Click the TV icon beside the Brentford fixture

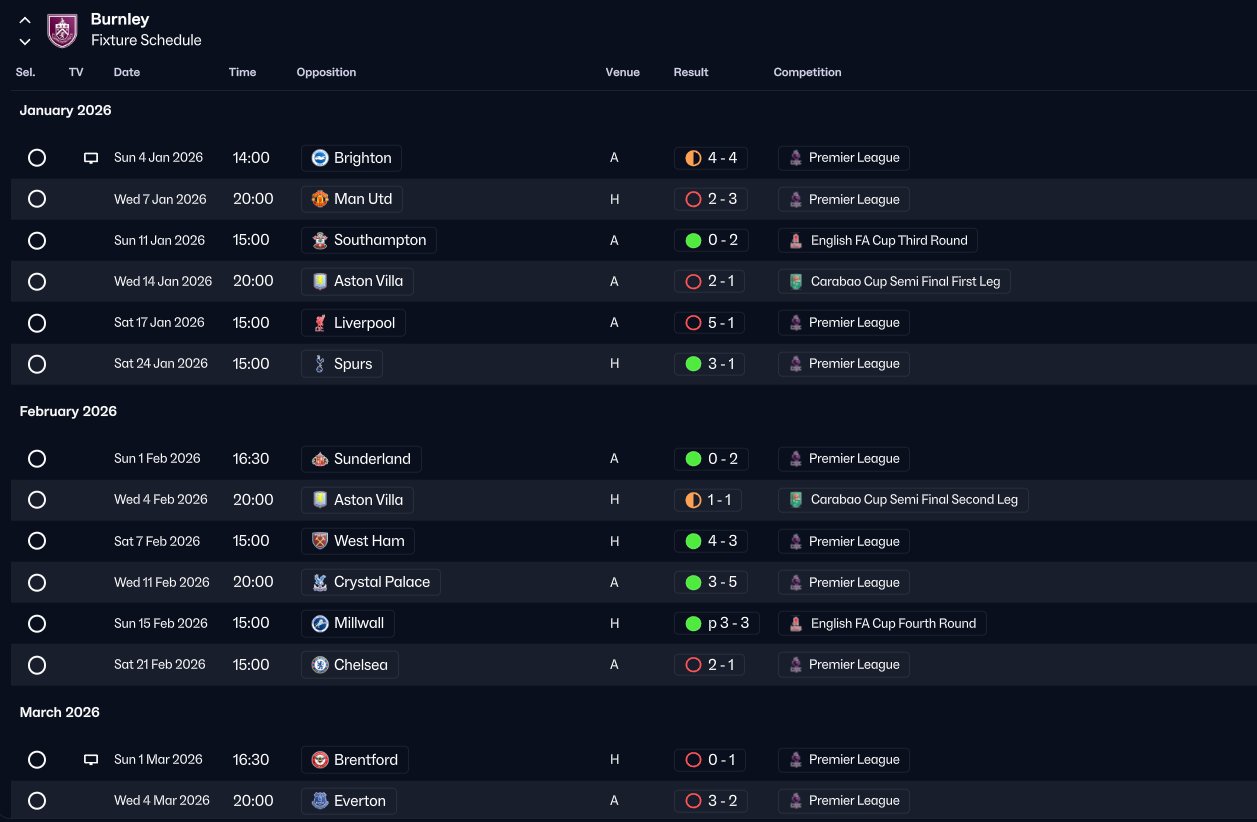point(91,760)
